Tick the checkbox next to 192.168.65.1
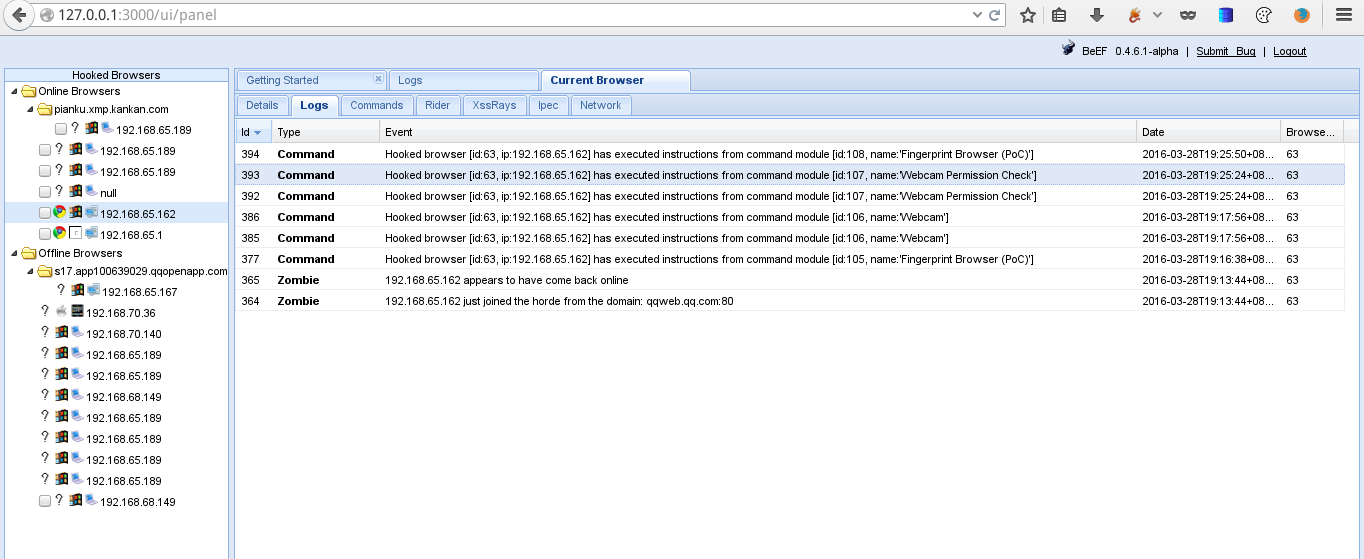Screen dimensions: 1364x559 point(45,234)
